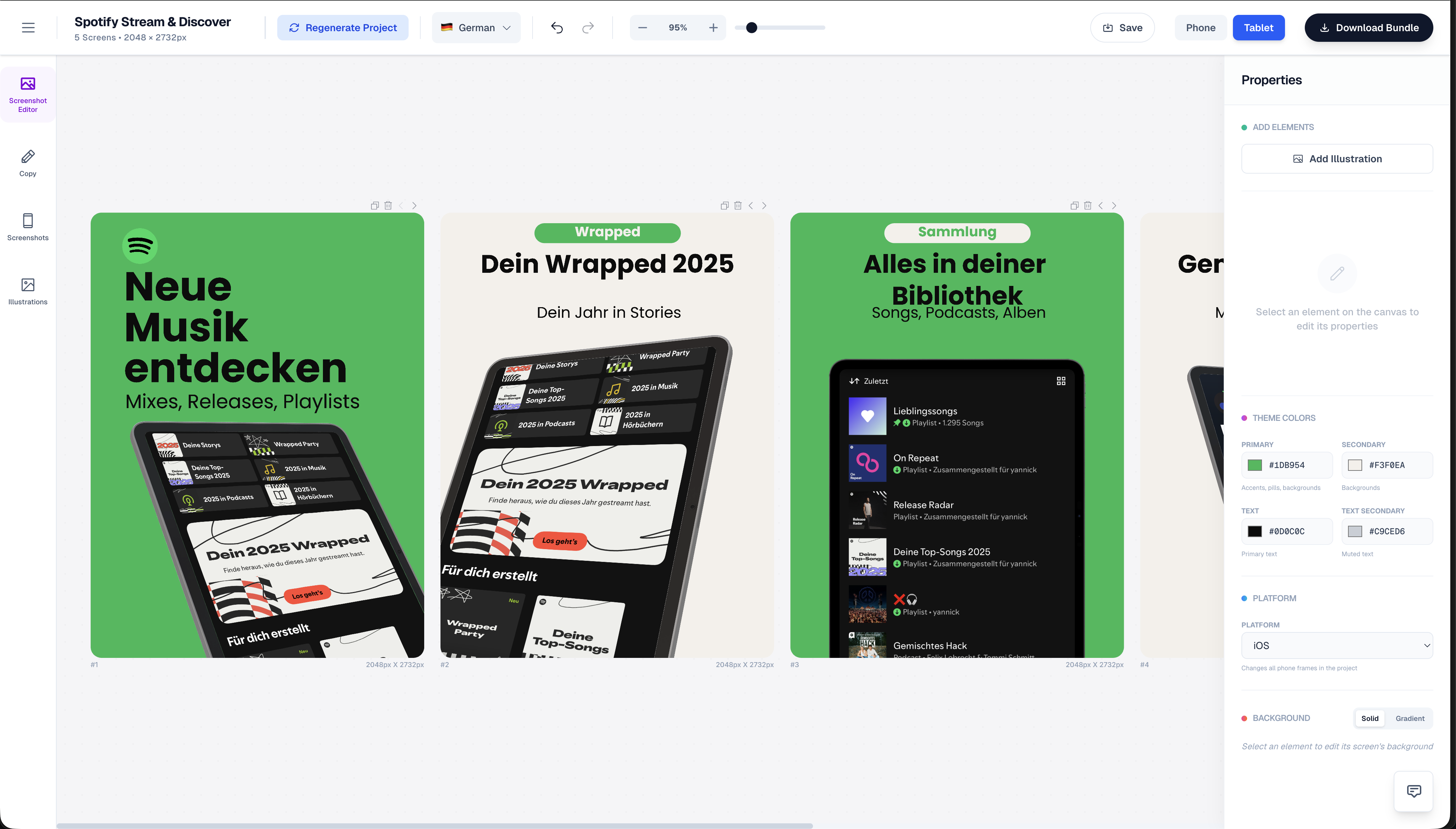Move screen #2 to the right
Viewport: 1456px width, 829px height.
pyautogui.click(x=764, y=205)
